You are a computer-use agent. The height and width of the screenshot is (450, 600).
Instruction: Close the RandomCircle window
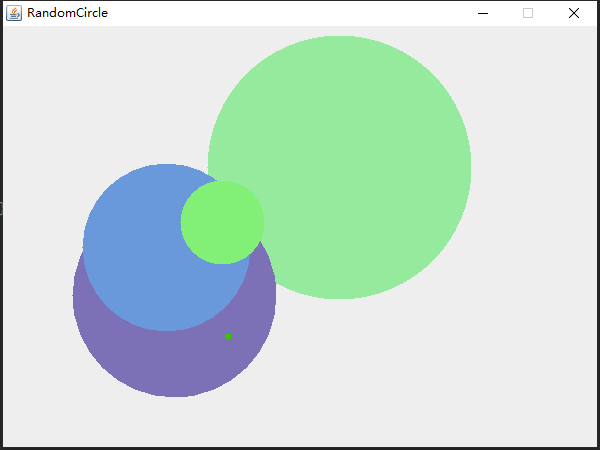point(574,13)
